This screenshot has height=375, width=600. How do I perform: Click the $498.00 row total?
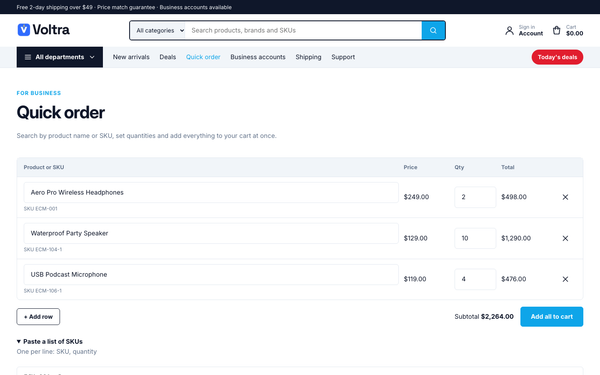tap(514, 197)
